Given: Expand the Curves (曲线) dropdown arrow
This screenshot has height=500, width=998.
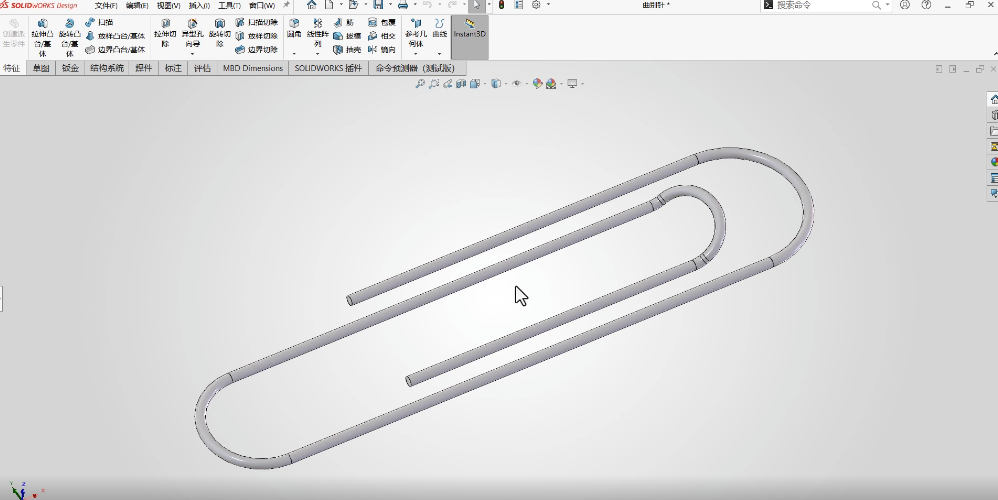Looking at the screenshot, I should point(439,54).
